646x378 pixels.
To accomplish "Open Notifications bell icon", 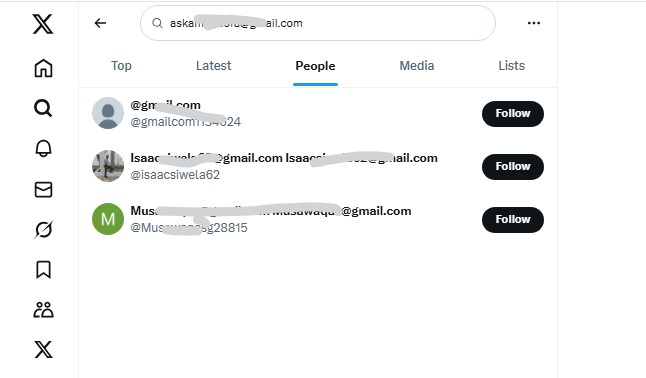I will 43,148.
